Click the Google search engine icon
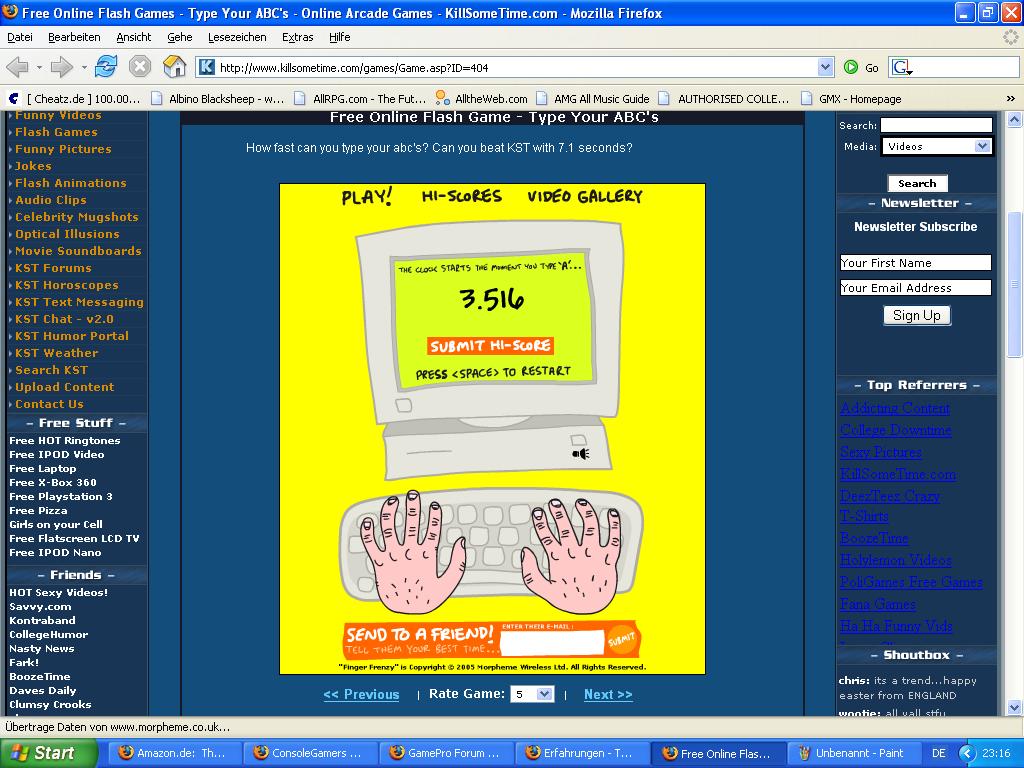The width and height of the screenshot is (1024, 768). click(901, 67)
